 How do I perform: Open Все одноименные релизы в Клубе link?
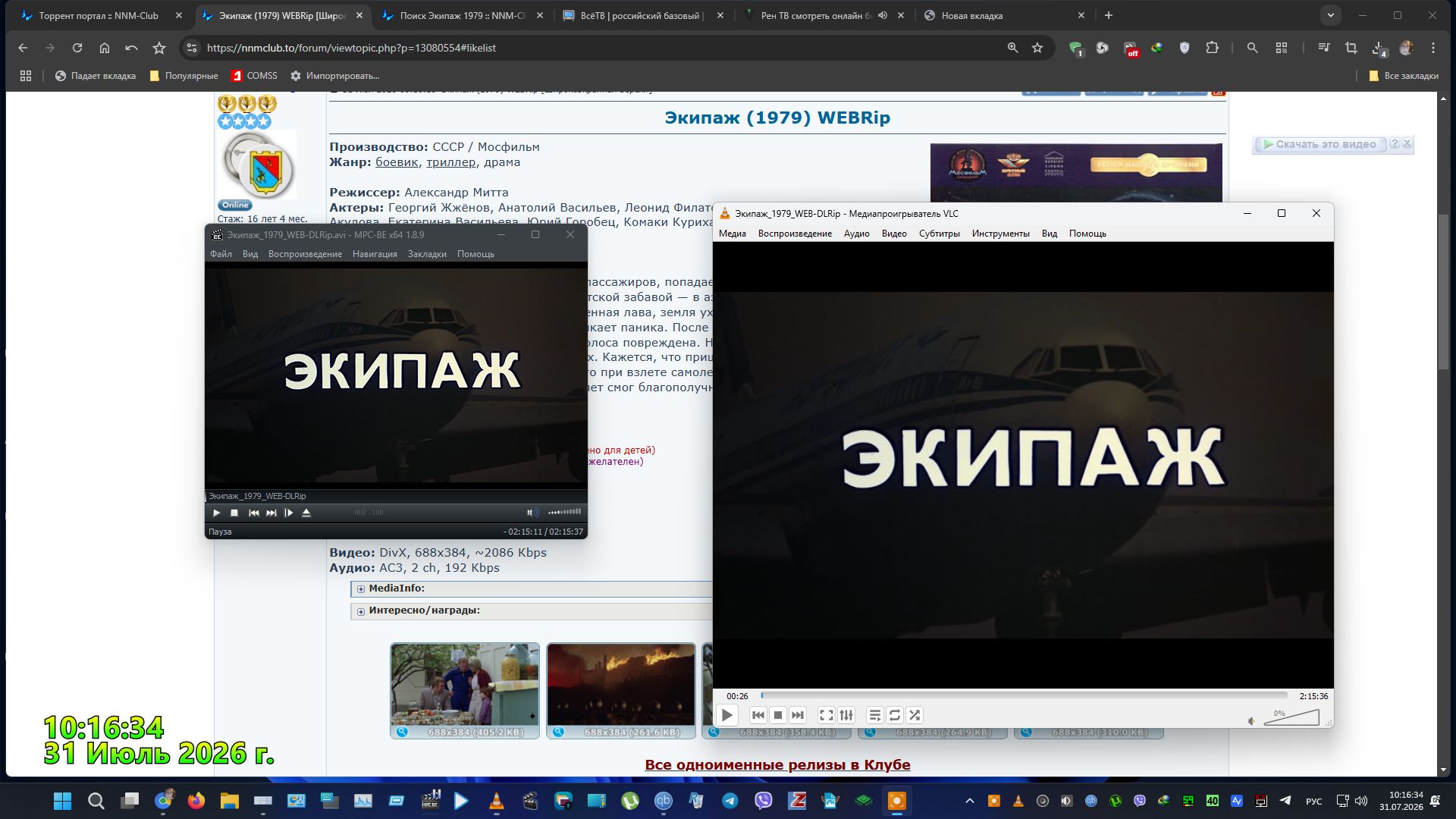pos(777,765)
